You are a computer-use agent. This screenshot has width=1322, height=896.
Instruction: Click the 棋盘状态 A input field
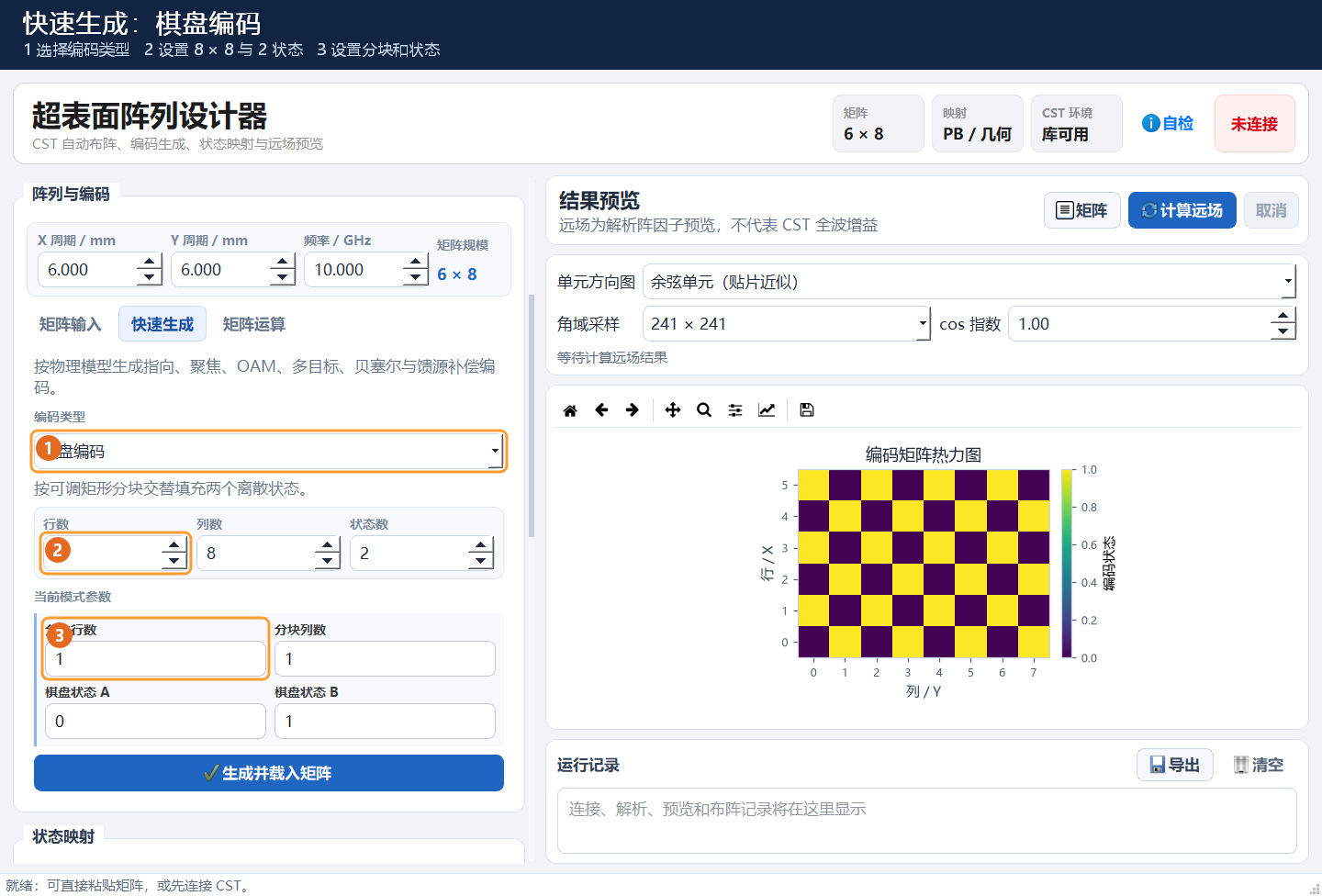click(x=155, y=721)
